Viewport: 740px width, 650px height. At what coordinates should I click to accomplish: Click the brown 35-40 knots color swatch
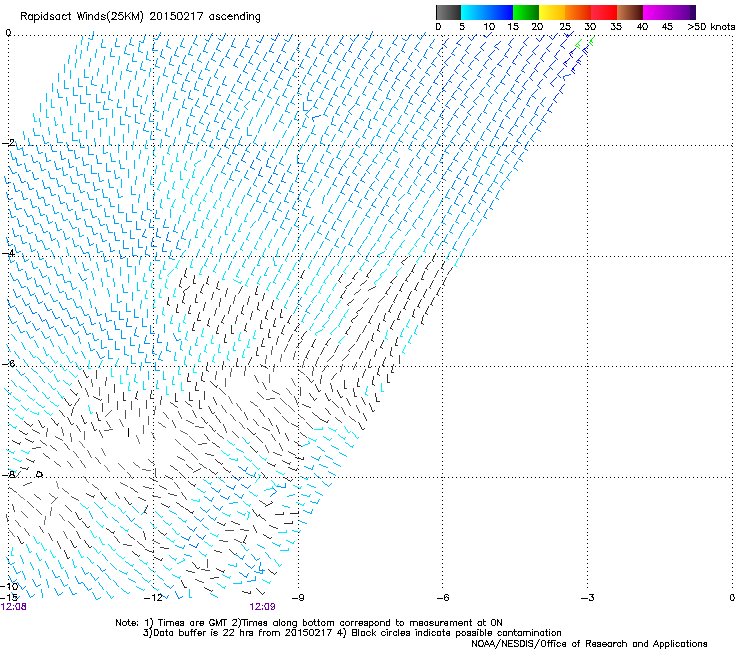click(630, 12)
